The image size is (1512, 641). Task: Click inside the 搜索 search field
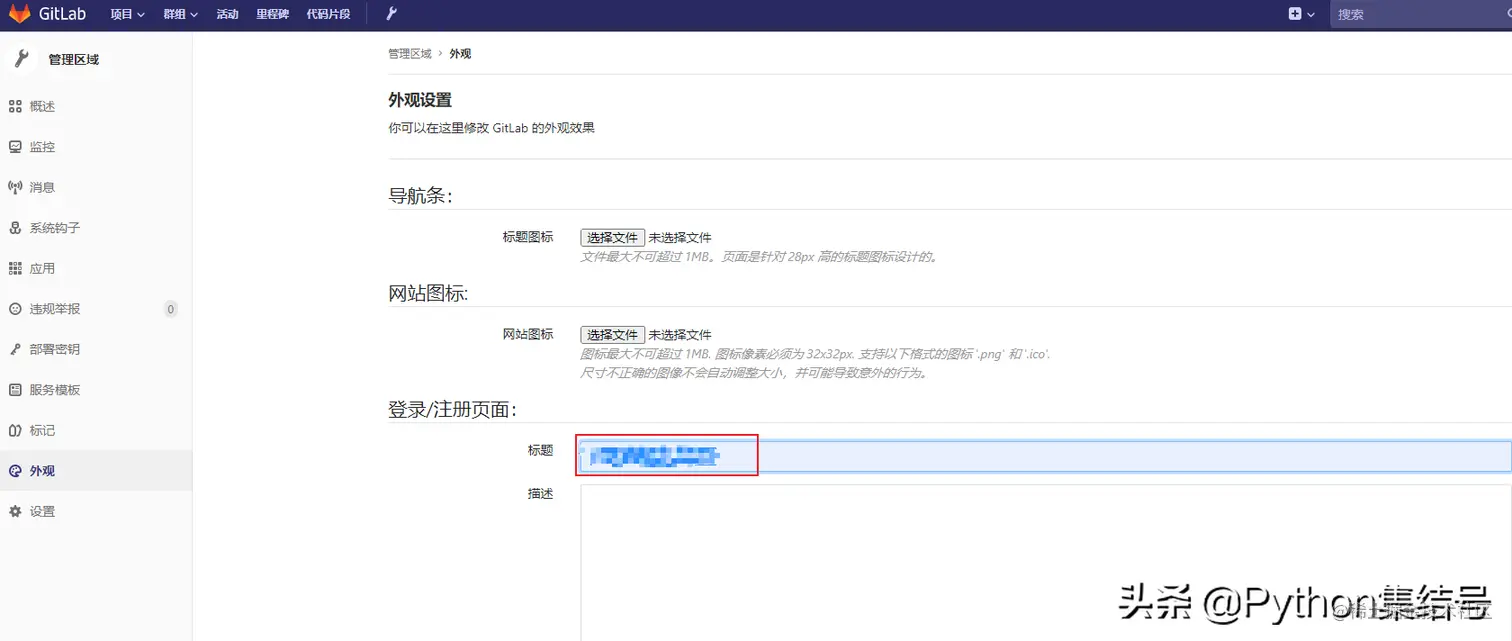[x=1400, y=14]
